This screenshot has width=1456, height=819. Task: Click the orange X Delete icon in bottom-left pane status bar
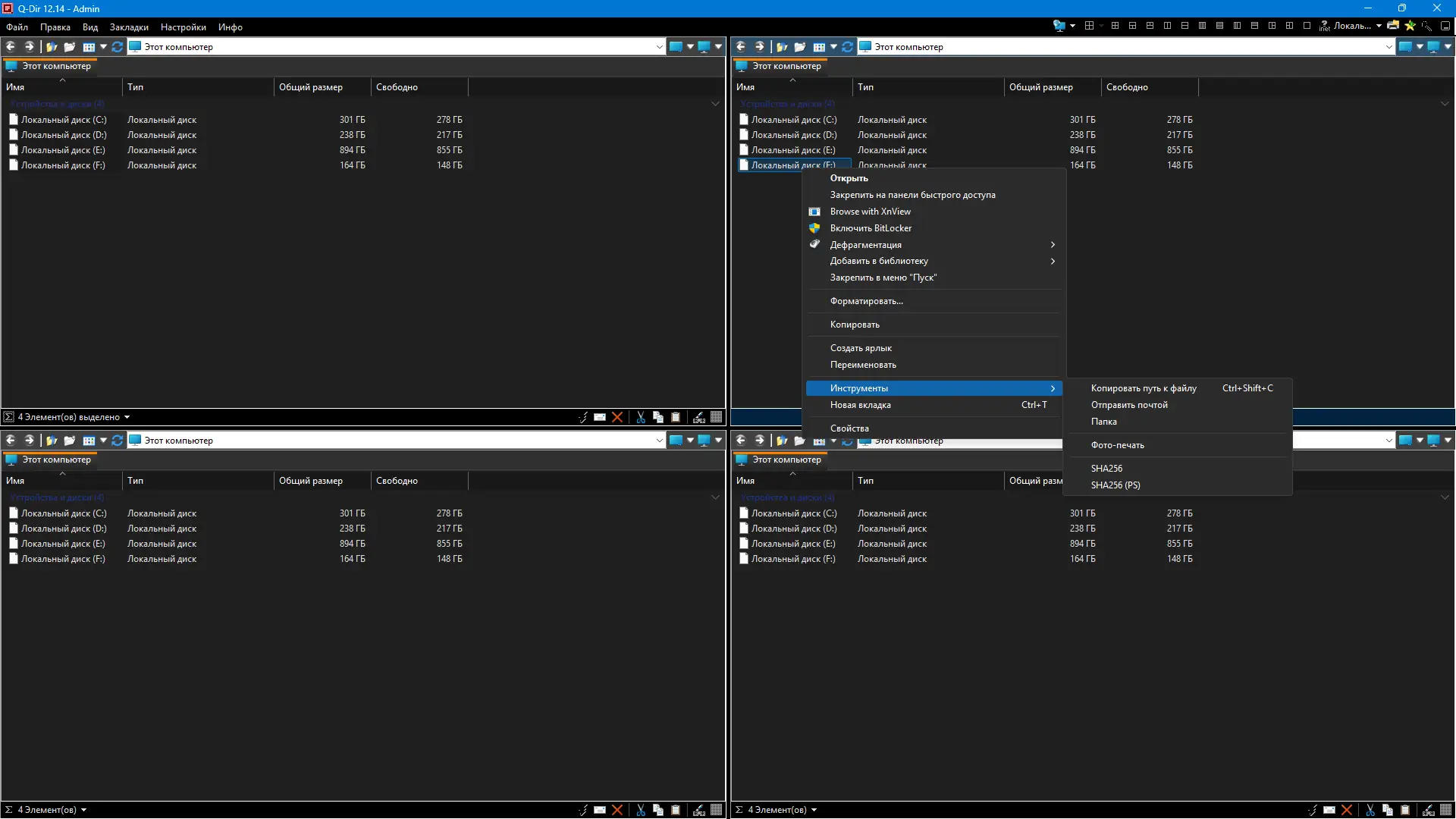click(x=617, y=810)
